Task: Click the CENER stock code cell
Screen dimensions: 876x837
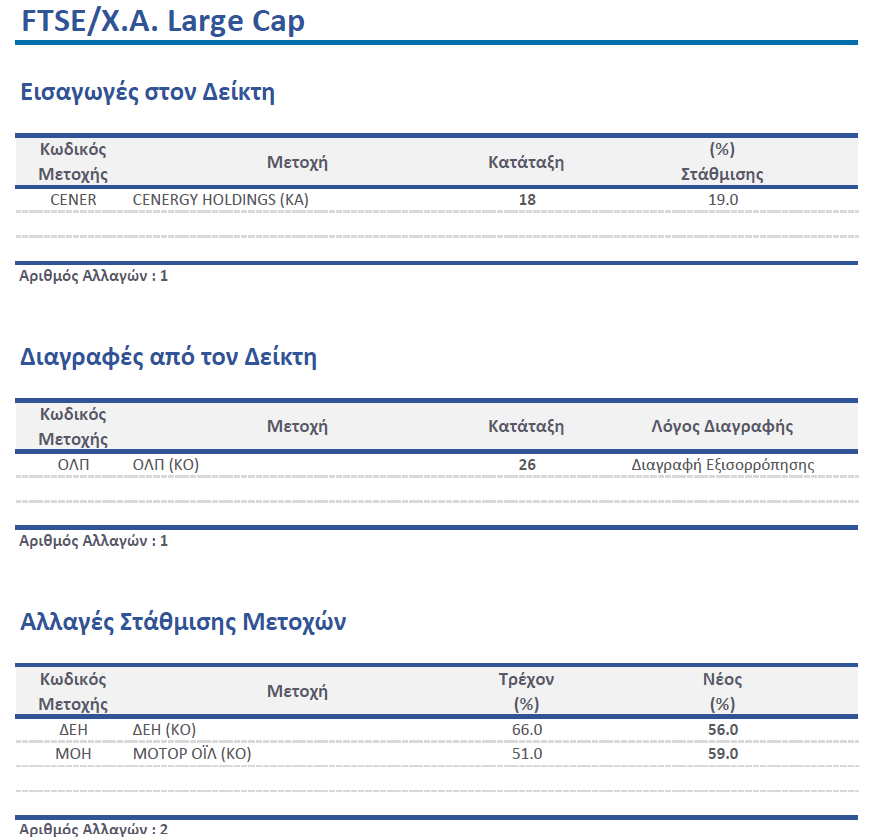Action: click(73, 199)
